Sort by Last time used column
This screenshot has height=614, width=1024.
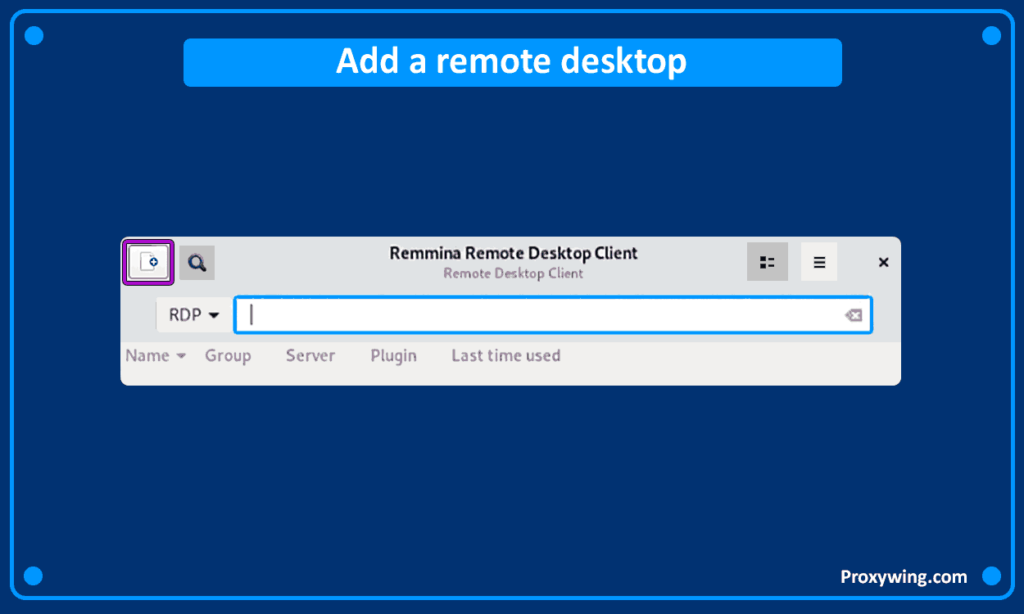pyautogui.click(x=506, y=355)
